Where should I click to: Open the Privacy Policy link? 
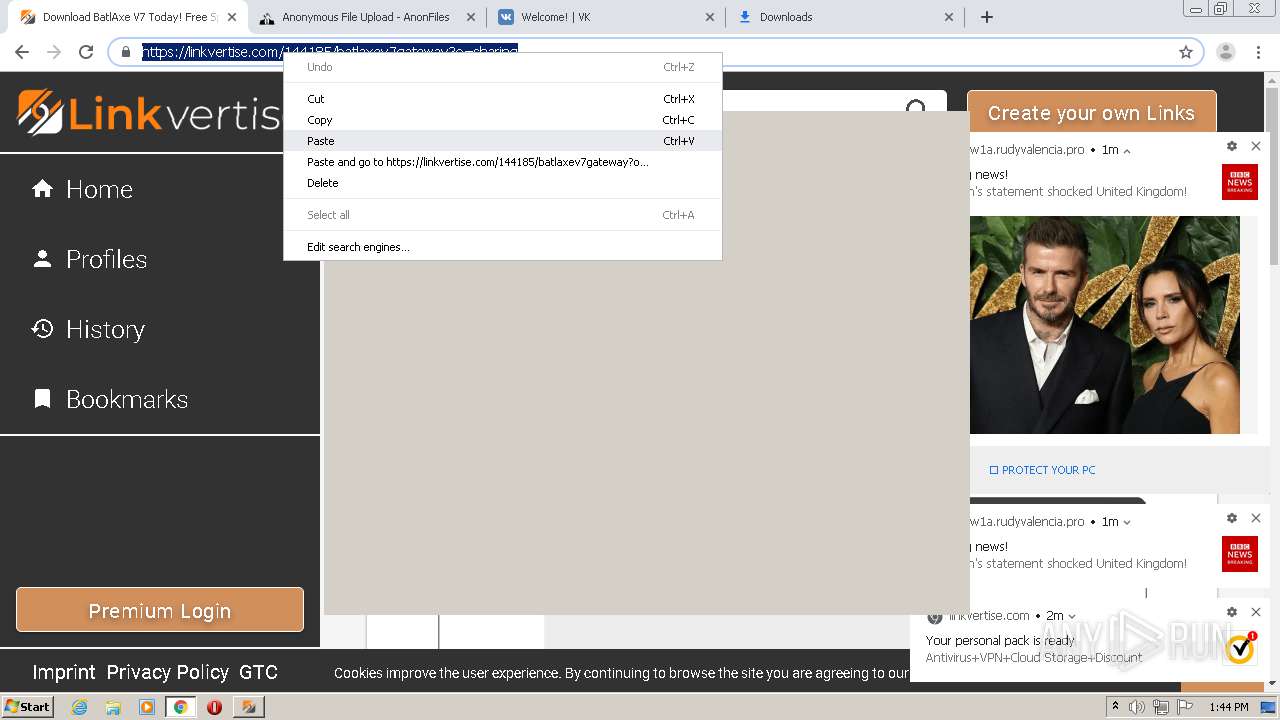click(x=167, y=672)
